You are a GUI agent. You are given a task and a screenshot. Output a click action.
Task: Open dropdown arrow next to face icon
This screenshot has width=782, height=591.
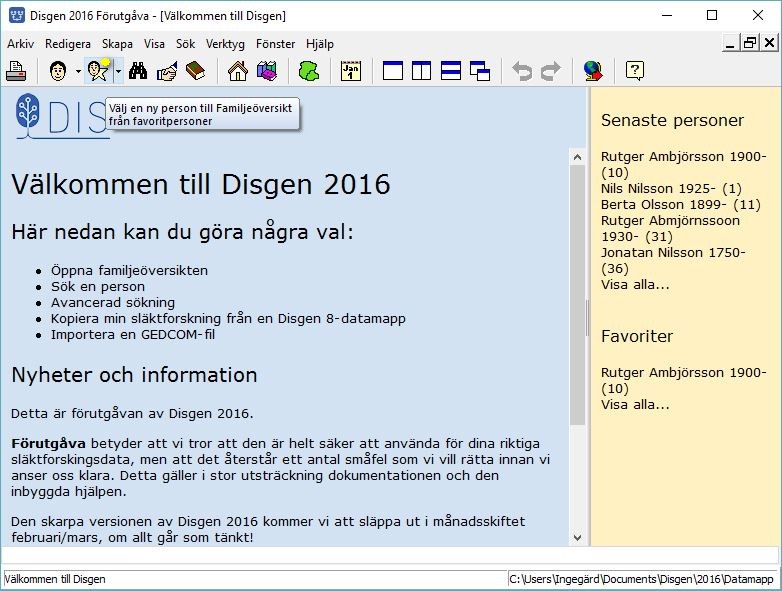click(78, 71)
